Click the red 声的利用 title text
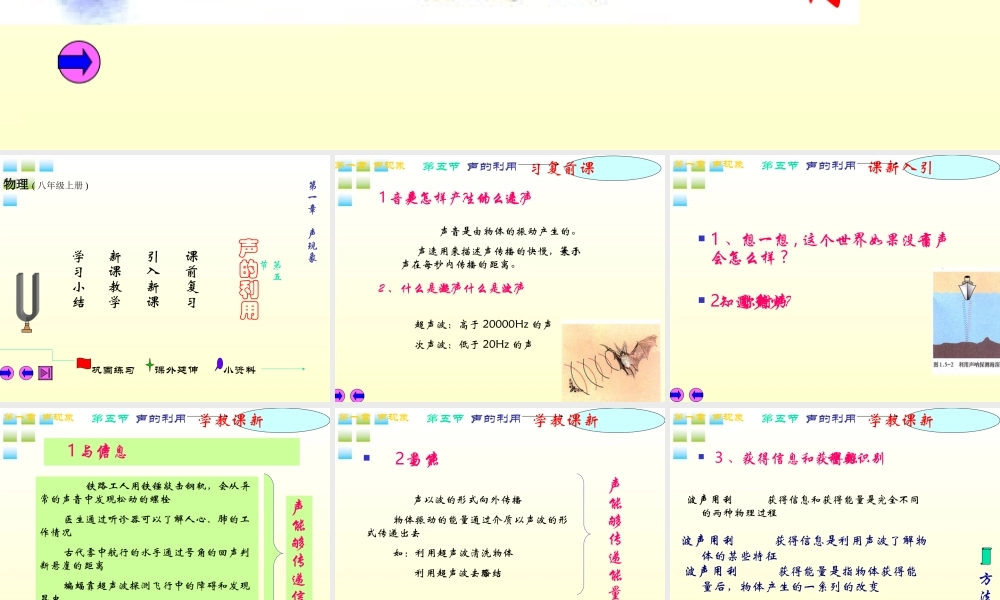The height and width of the screenshot is (600, 1000). (249, 279)
